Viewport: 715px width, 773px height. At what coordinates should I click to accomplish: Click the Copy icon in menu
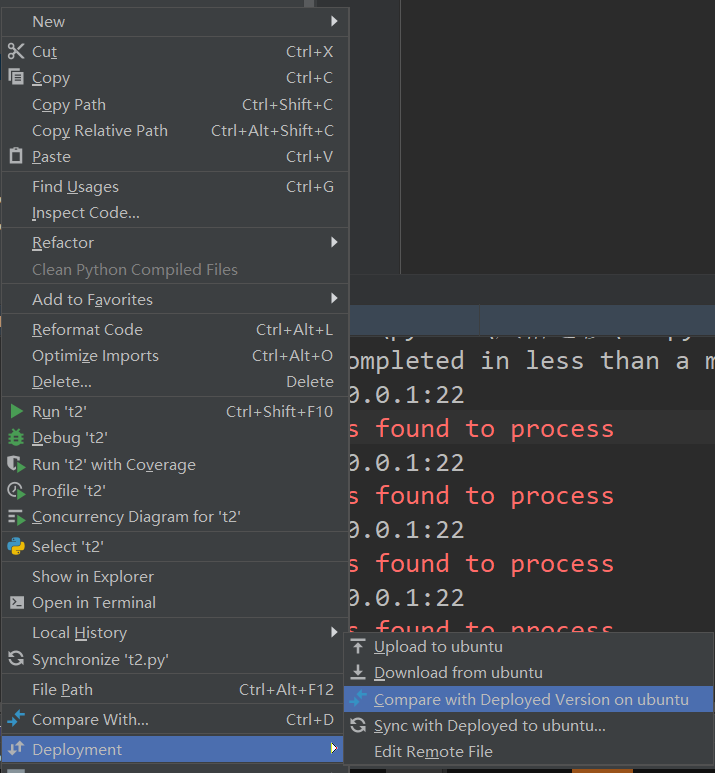pyautogui.click(x=16, y=78)
